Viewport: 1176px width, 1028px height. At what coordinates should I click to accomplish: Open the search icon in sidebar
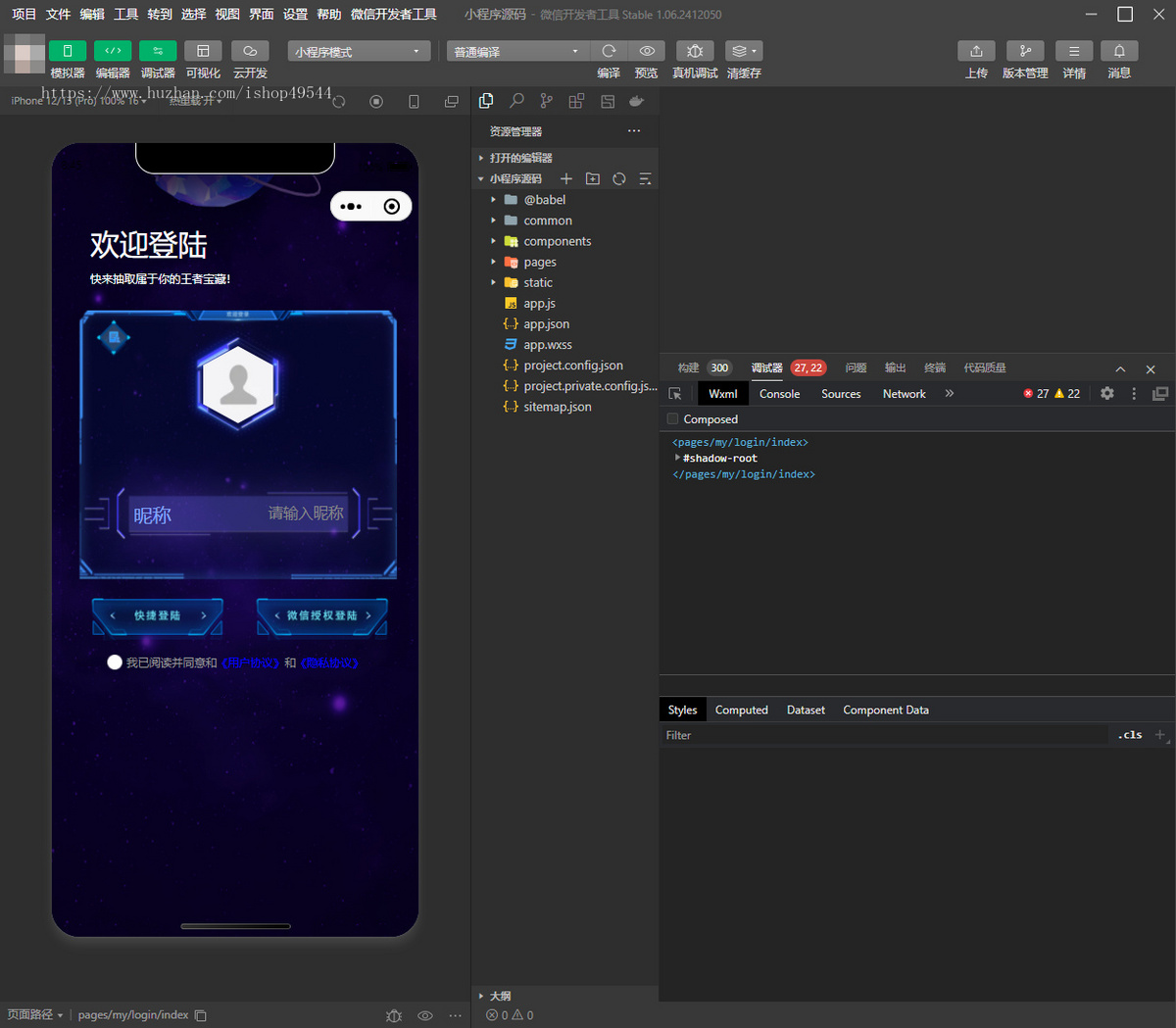pyautogui.click(x=516, y=101)
